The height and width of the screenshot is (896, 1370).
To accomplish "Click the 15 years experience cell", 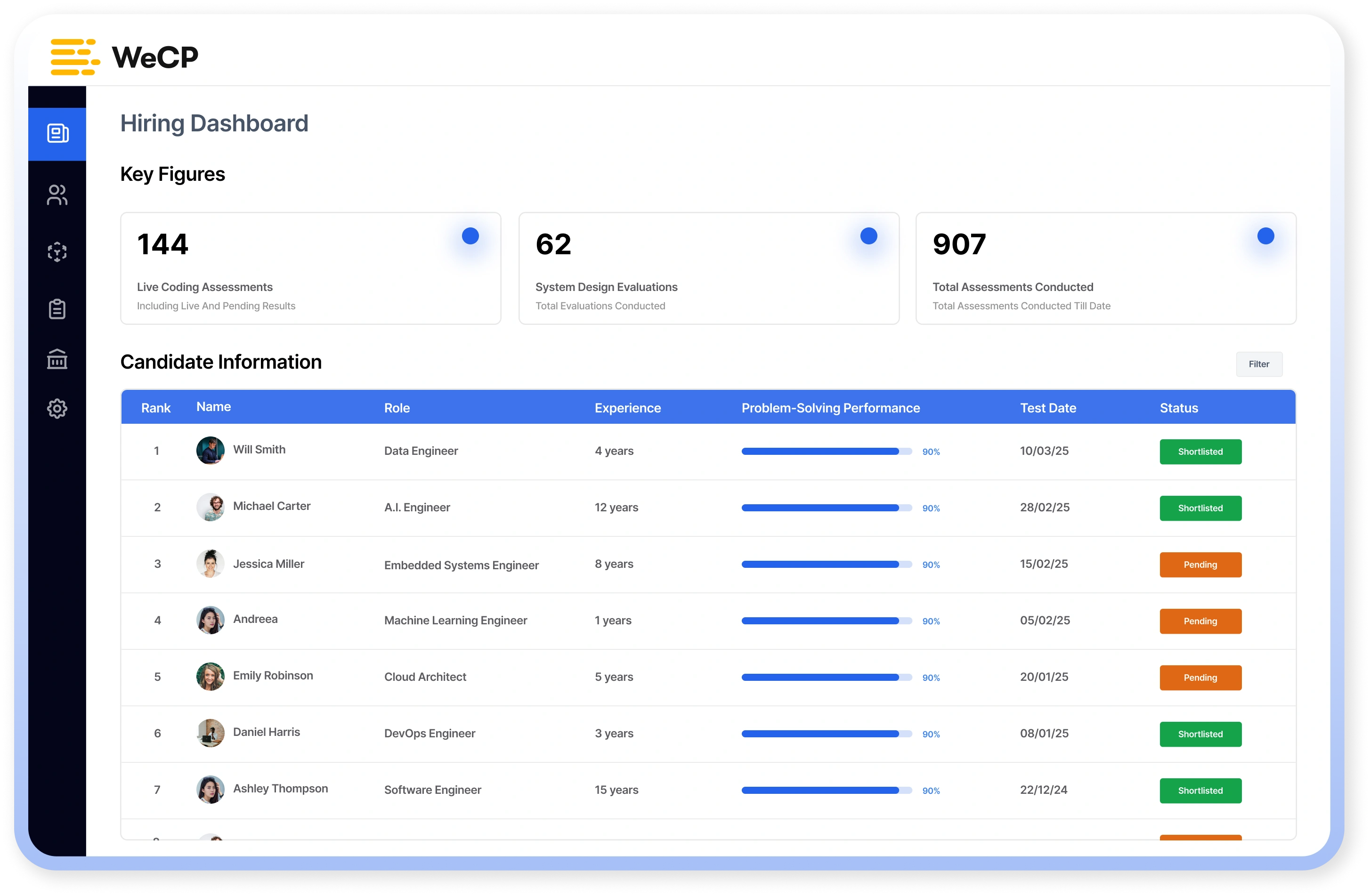I will [x=616, y=790].
